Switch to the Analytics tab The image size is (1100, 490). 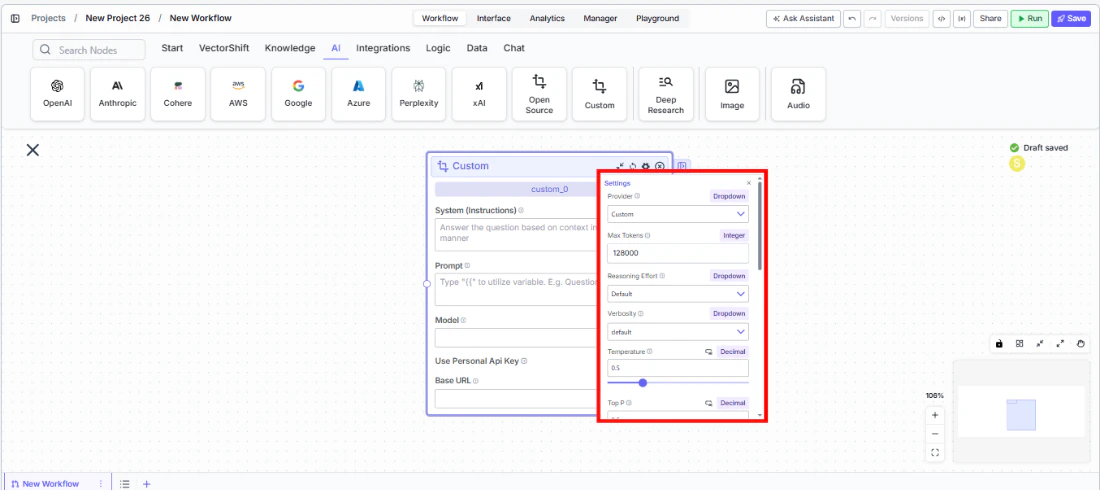coord(547,18)
